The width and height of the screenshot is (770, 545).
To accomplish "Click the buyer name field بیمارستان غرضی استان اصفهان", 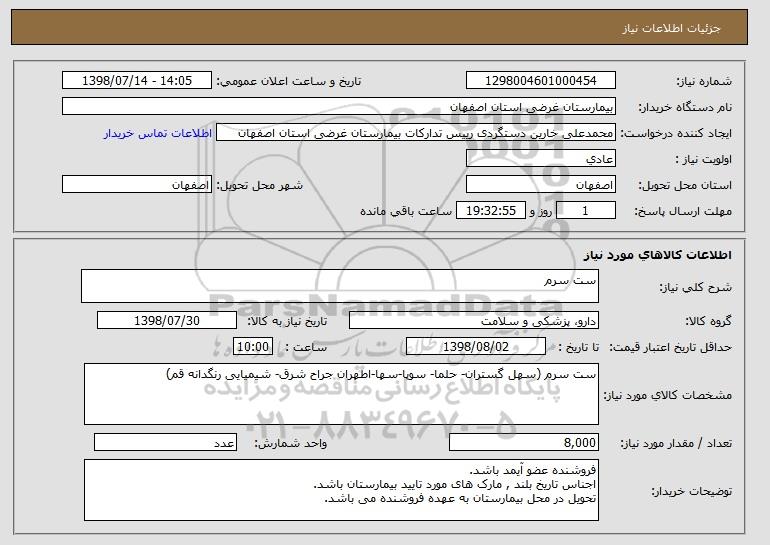I will 339,107.
